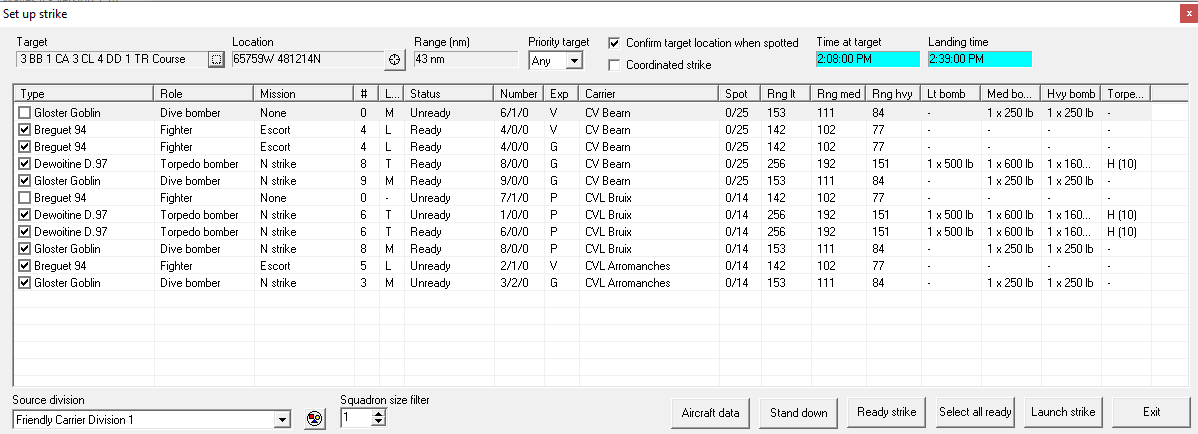1198x434 pixels.
Task: Click the Carrier column header
Action: pyautogui.click(x=648, y=93)
